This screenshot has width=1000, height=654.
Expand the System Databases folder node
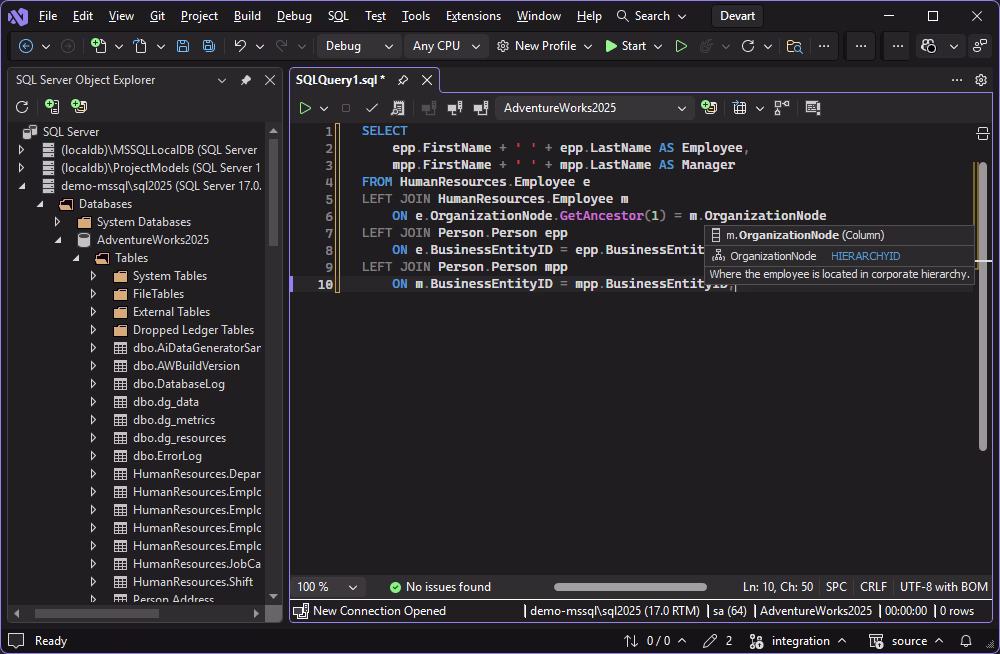coord(57,222)
